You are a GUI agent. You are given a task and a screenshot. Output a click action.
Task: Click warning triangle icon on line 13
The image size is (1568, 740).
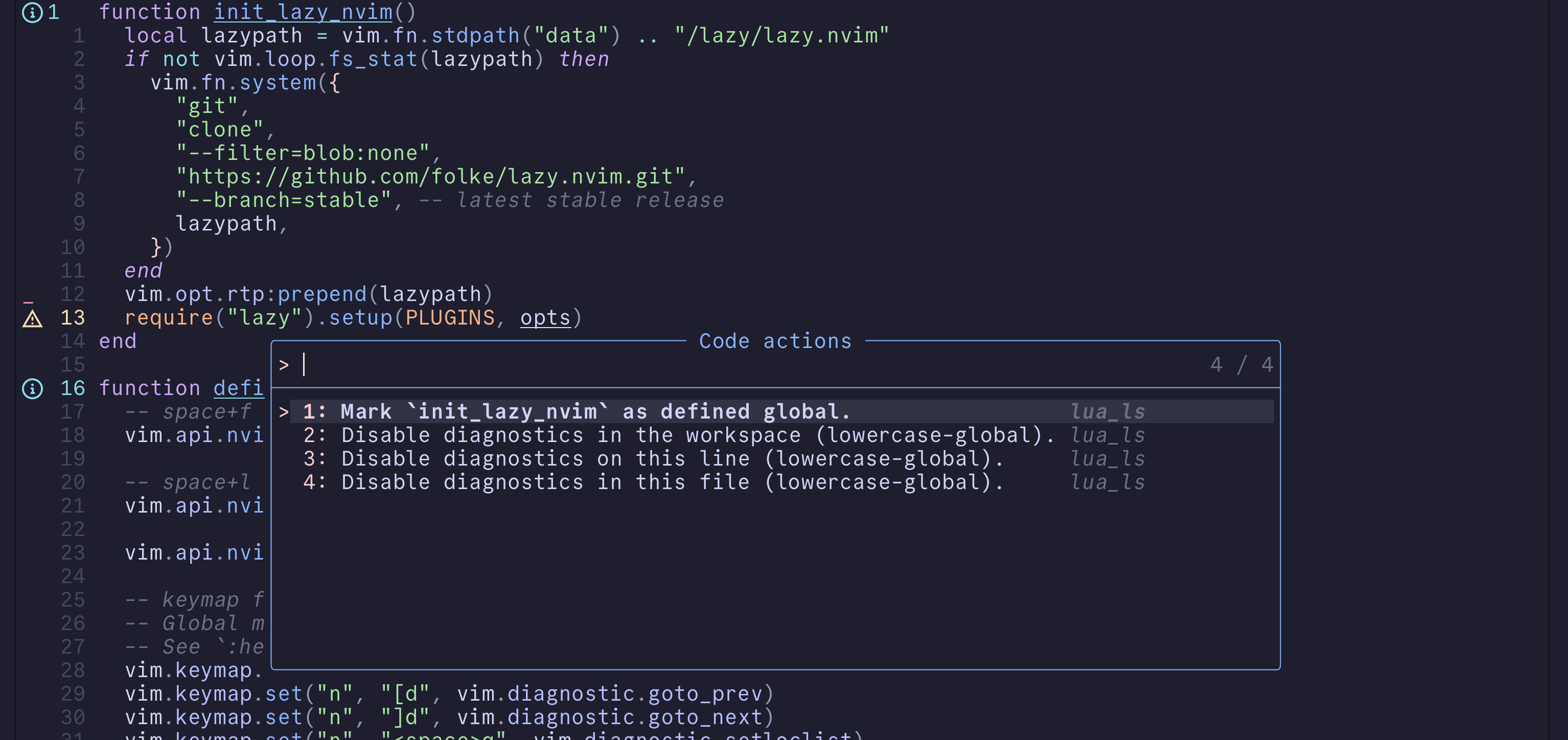coord(32,318)
